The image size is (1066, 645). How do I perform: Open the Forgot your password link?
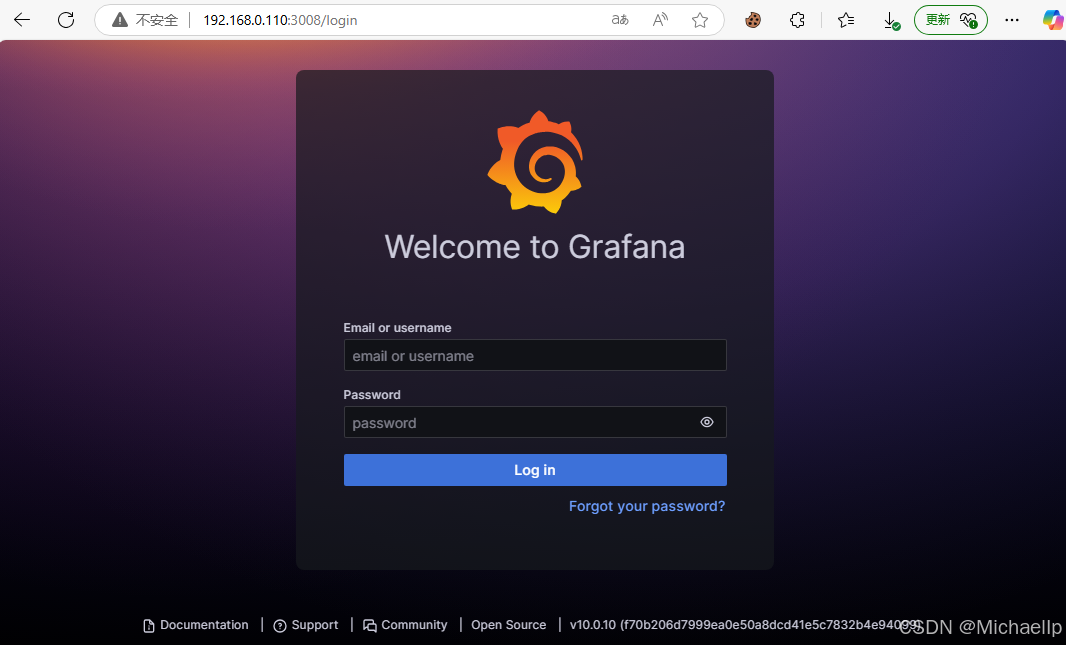tap(647, 506)
